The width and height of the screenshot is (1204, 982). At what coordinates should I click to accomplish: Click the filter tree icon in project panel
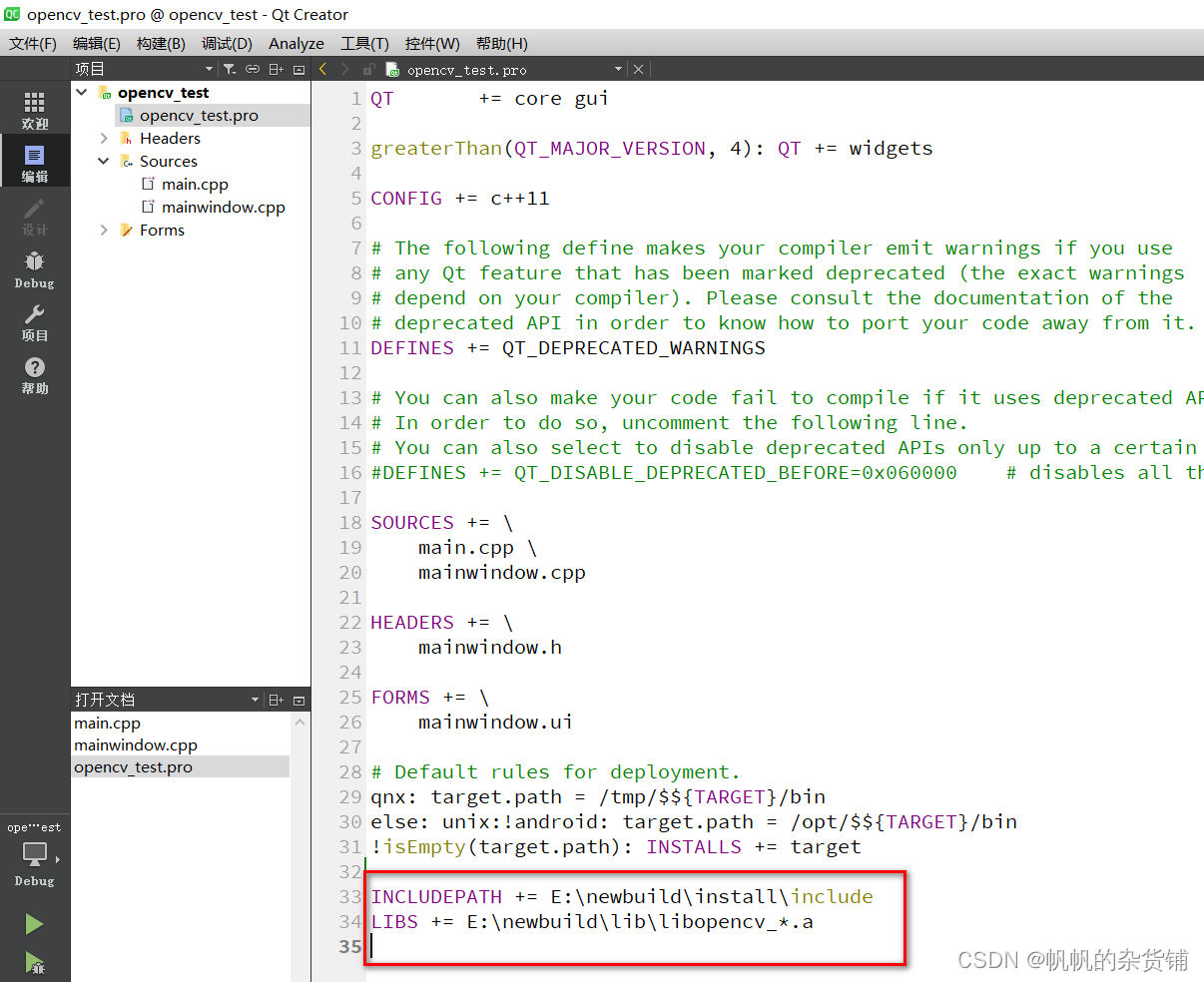pyautogui.click(x=230, y=69)
